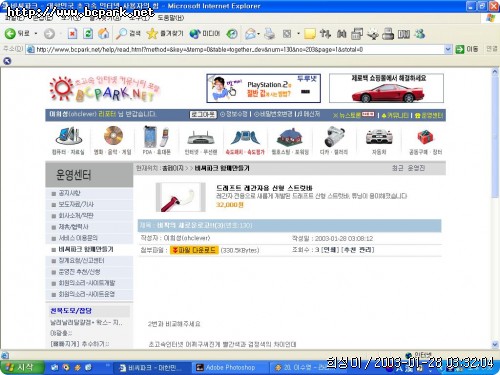Open the Favorites star panel
The image size is (500, 375).
point(165,34)
